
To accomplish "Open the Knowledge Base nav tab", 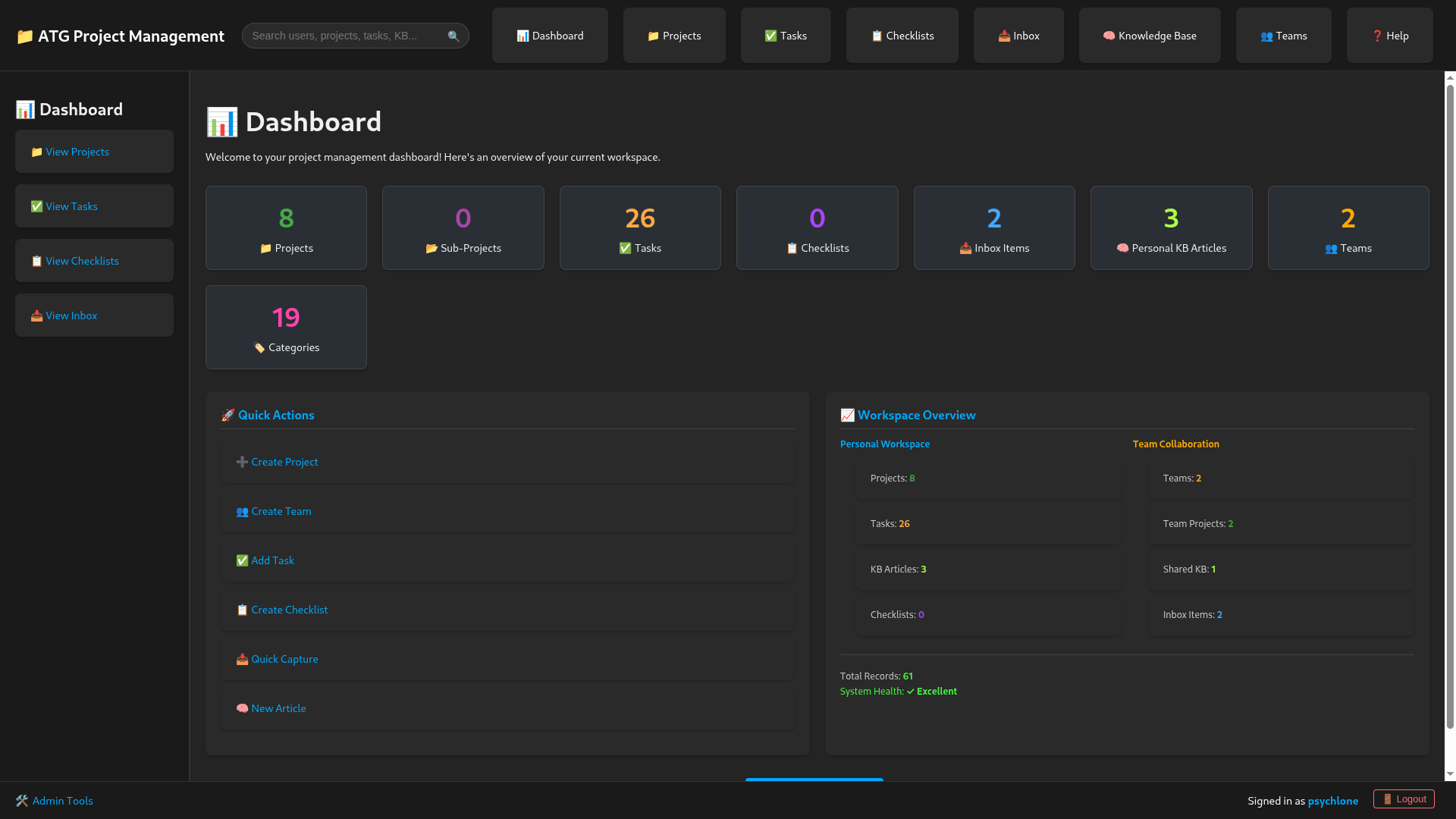I will coord(1149,36).
